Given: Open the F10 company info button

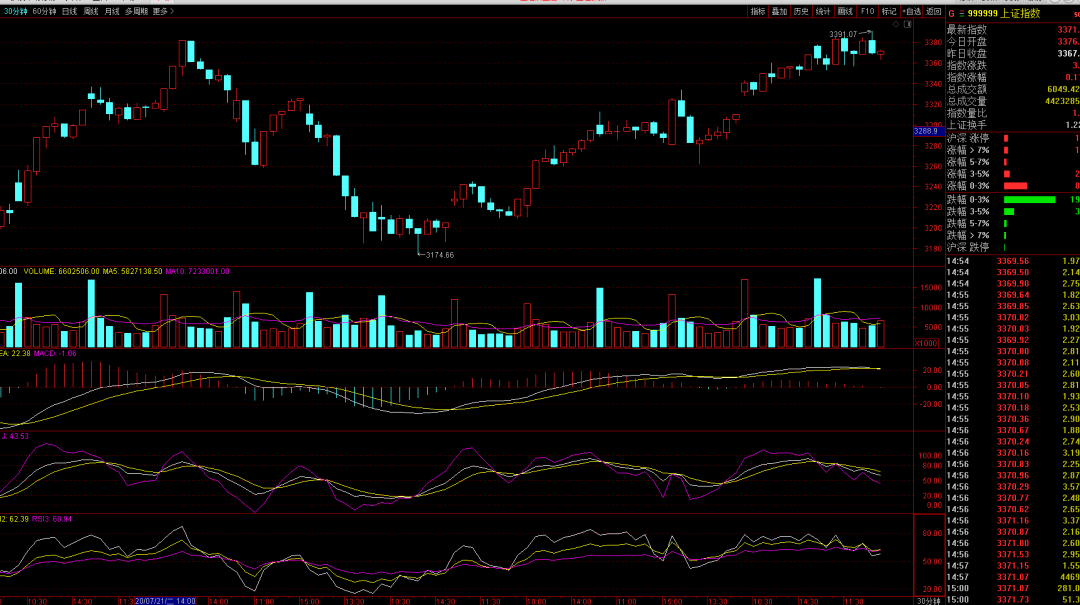Looking at the screenshot, I should coord(867,12).
